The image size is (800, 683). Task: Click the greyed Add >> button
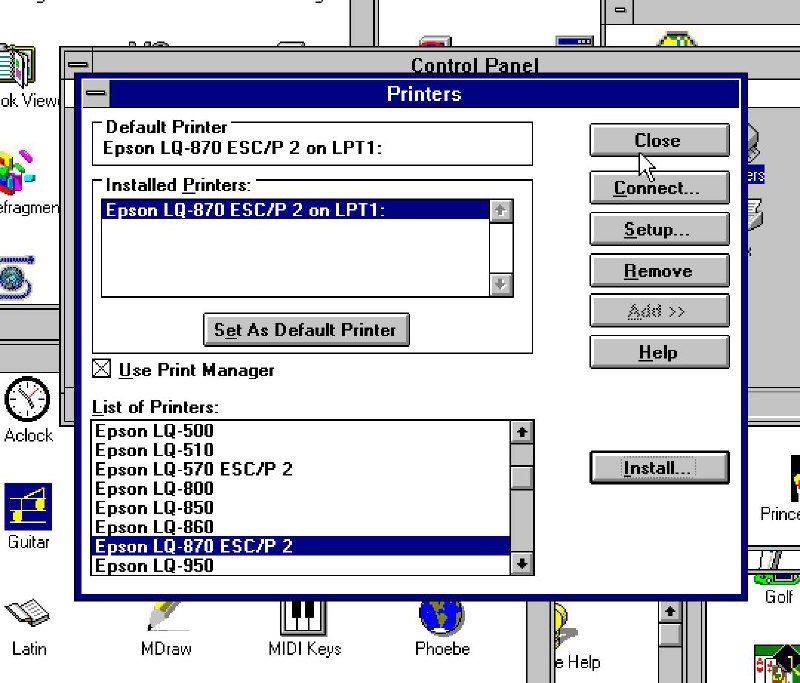[x=659, y=311]
